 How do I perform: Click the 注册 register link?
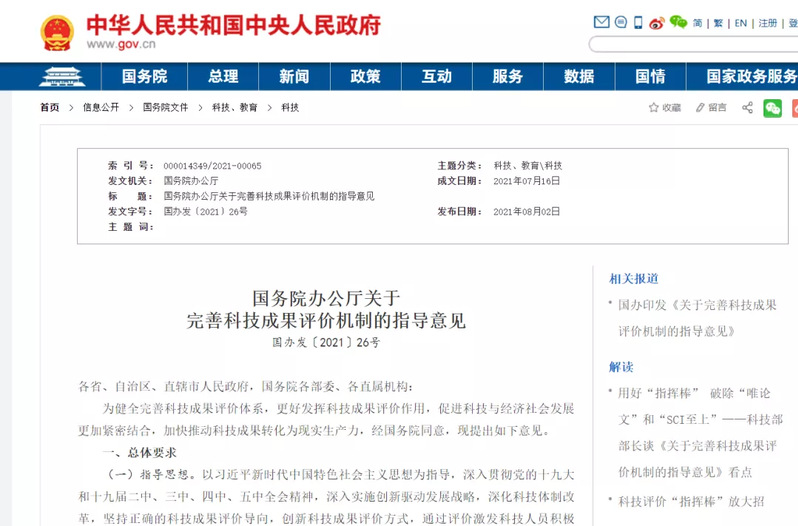click(x=767, y=23)
